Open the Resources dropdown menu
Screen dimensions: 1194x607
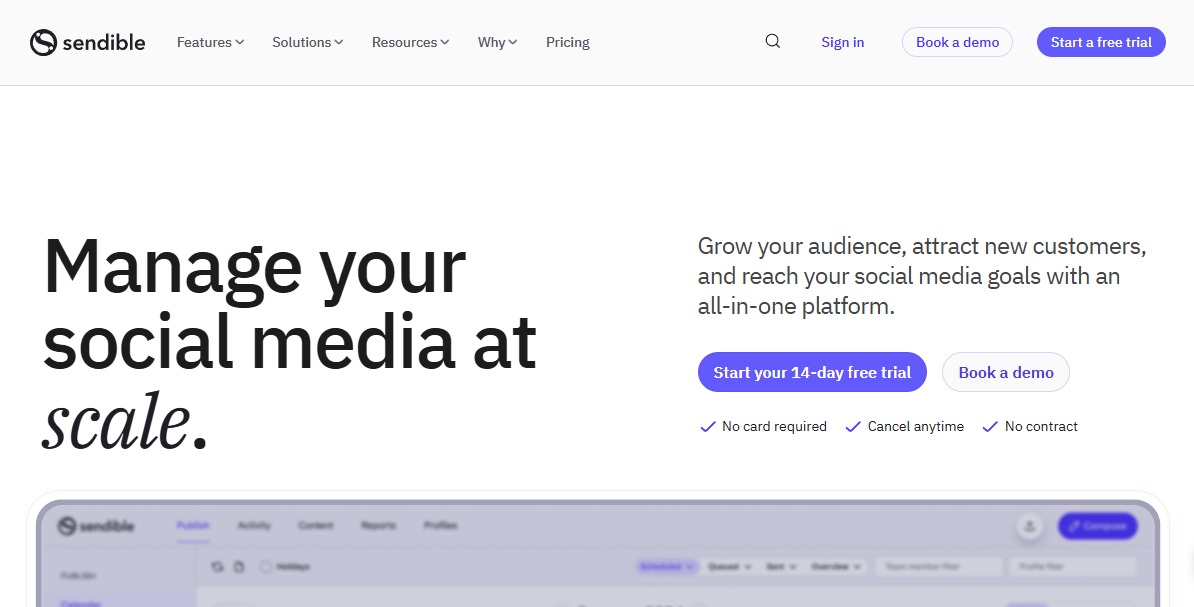click(x=410, y=42)
